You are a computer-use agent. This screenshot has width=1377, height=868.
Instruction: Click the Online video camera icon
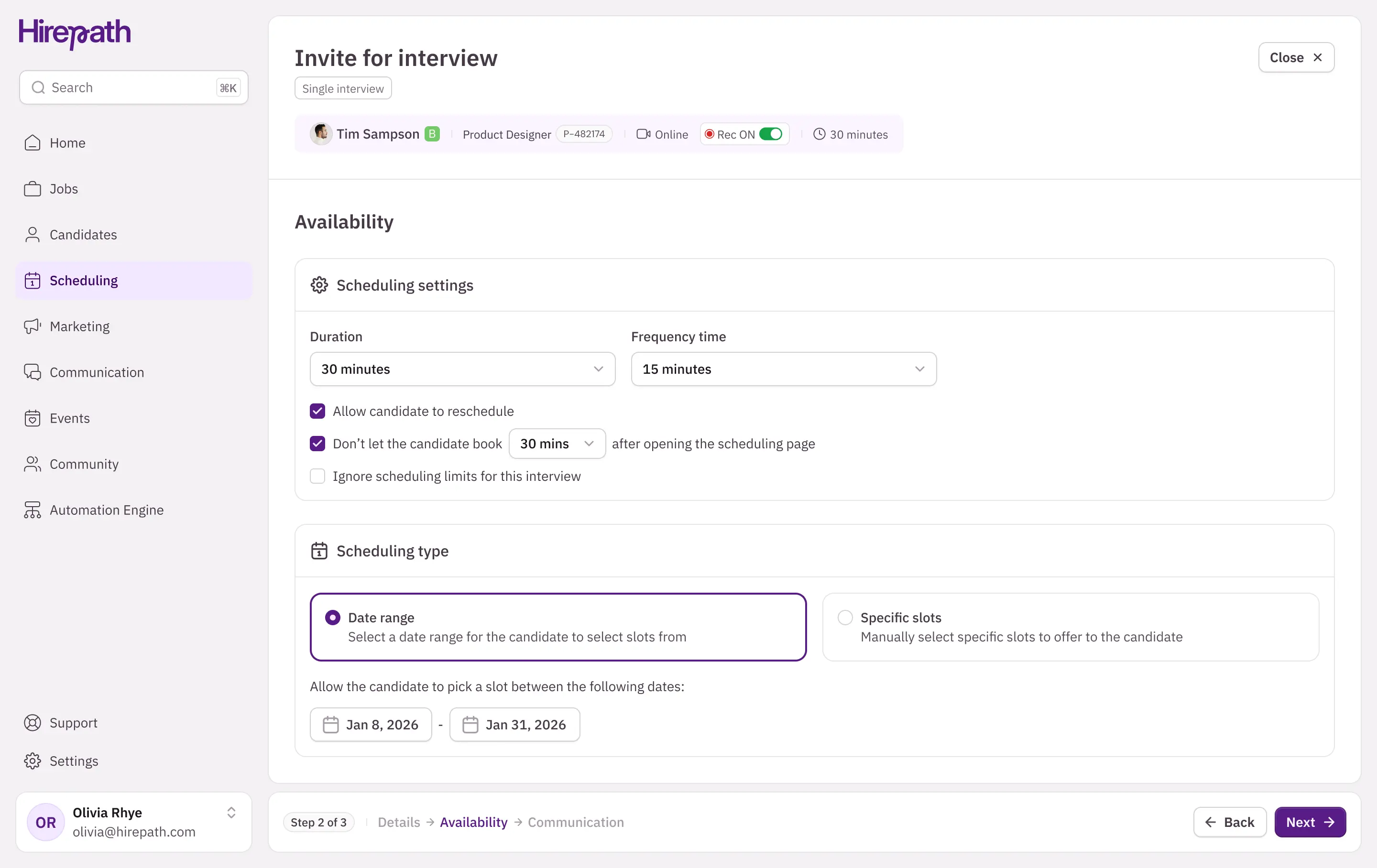(644, 134)
